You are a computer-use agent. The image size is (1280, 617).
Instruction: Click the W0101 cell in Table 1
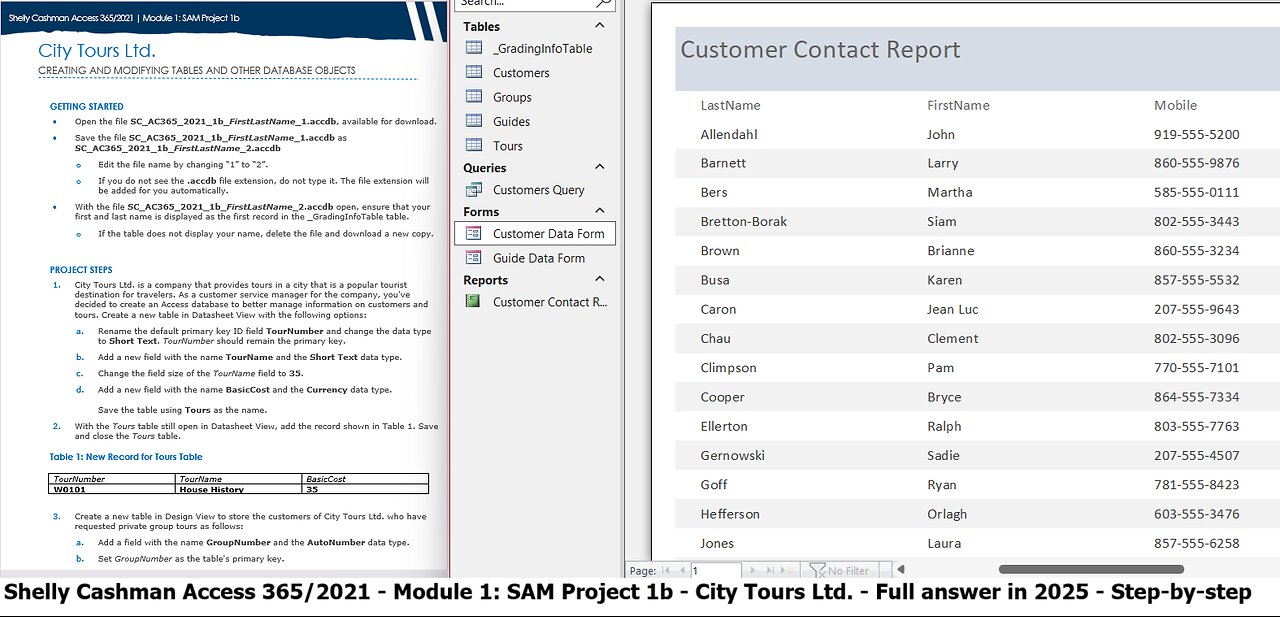(113, 490)
